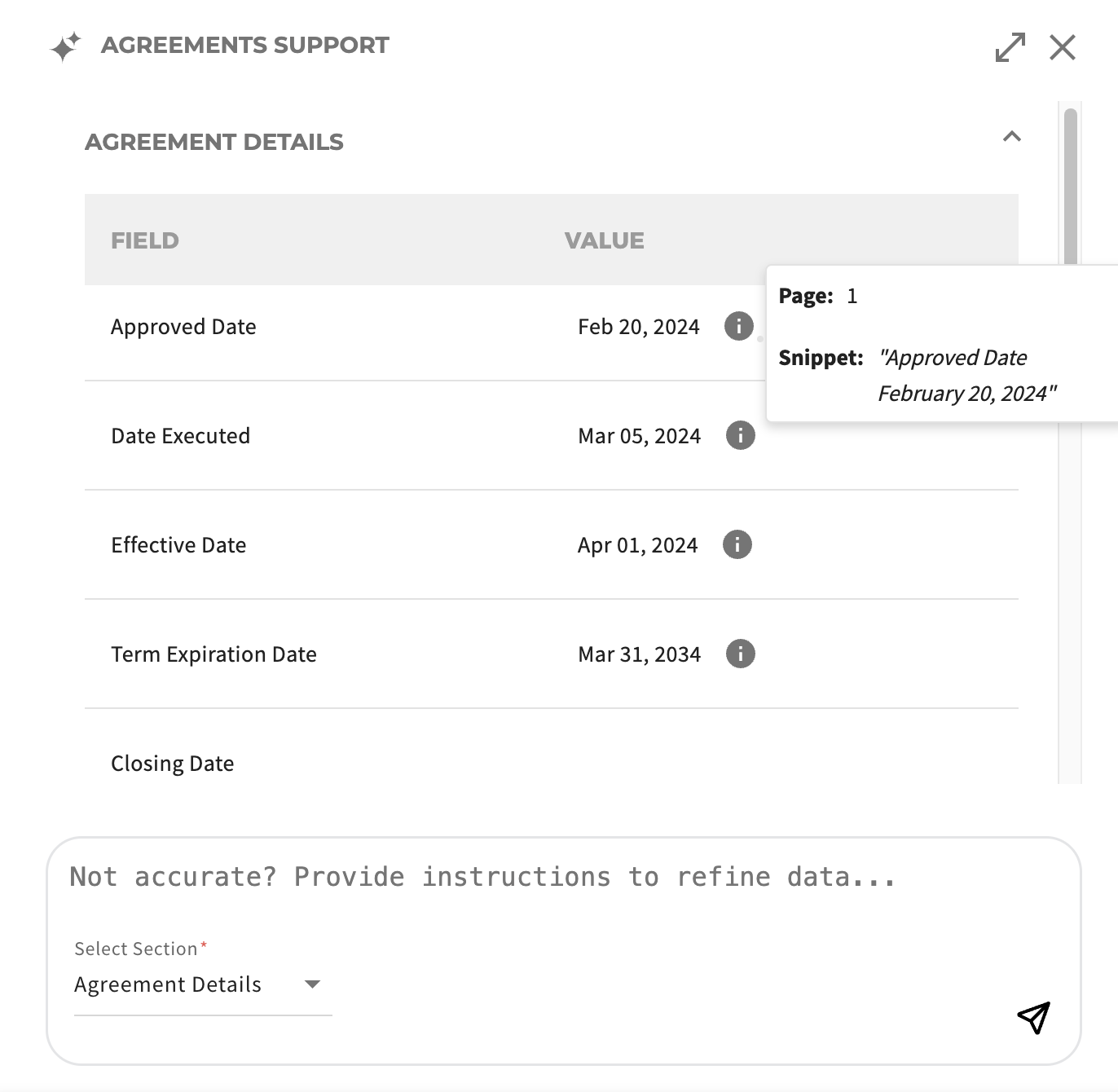Click the Agreement Details section heading
This screenshot has width=1118, height=1092.
pyautogui.click(x=214, y=142)
